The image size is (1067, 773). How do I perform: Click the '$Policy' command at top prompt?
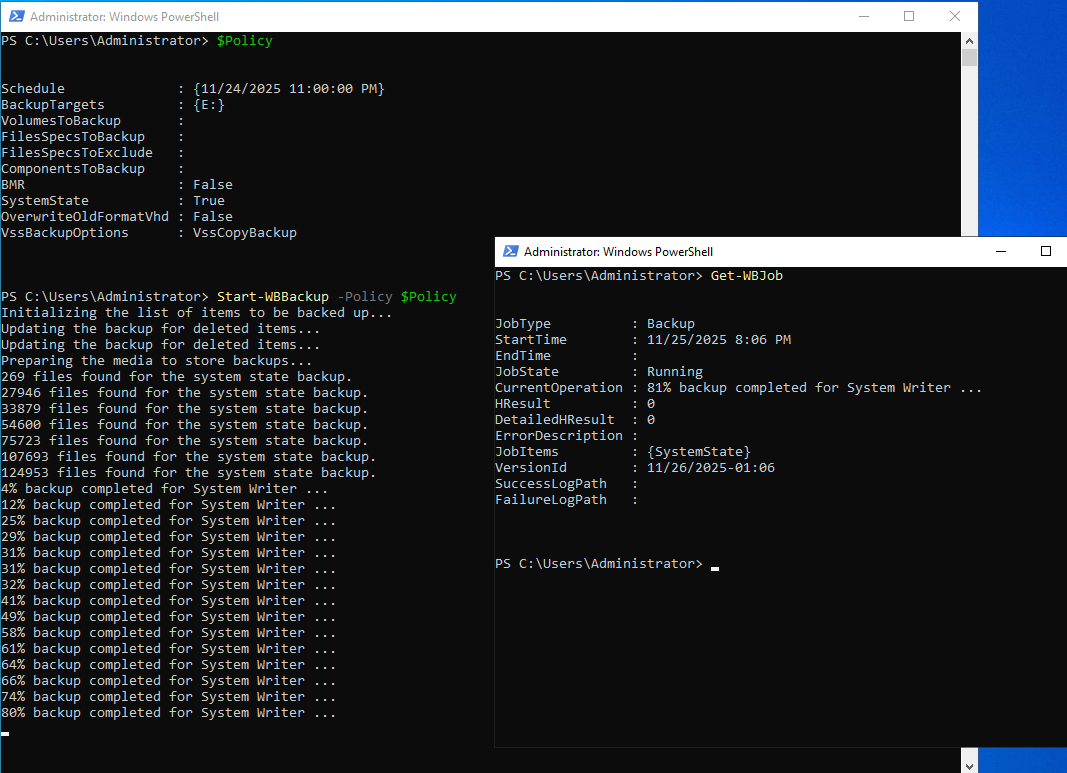pos(244,41)
